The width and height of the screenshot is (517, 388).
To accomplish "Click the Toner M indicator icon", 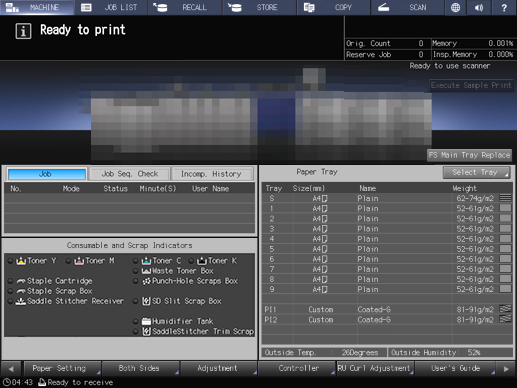I will coord(79,261).
